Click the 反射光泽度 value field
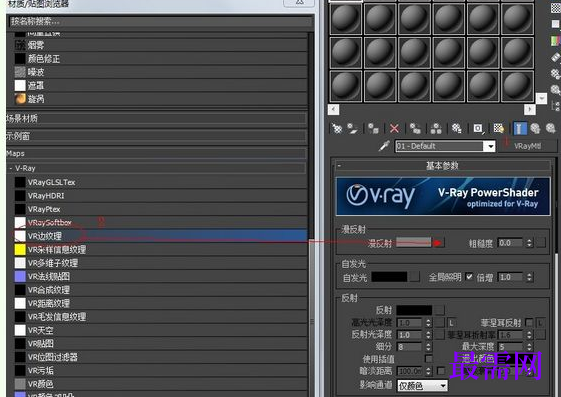The image size is (561, 397). click(410, 335)
